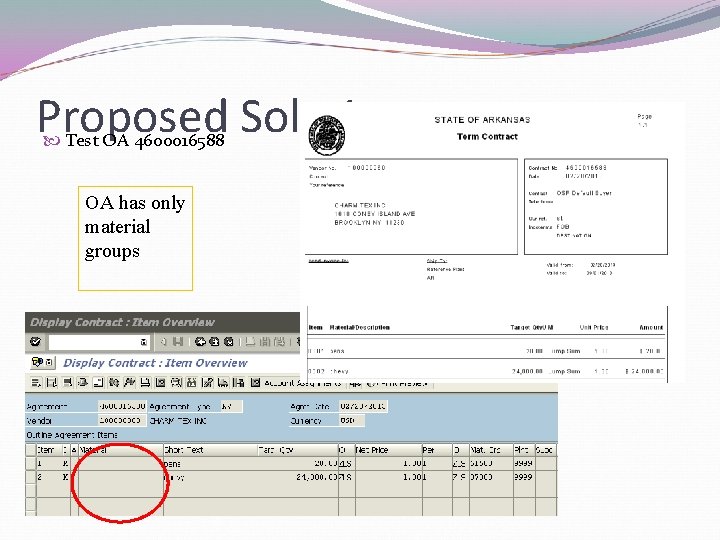
Task: Click the green Back arrow icon
Action: (200, 342)
